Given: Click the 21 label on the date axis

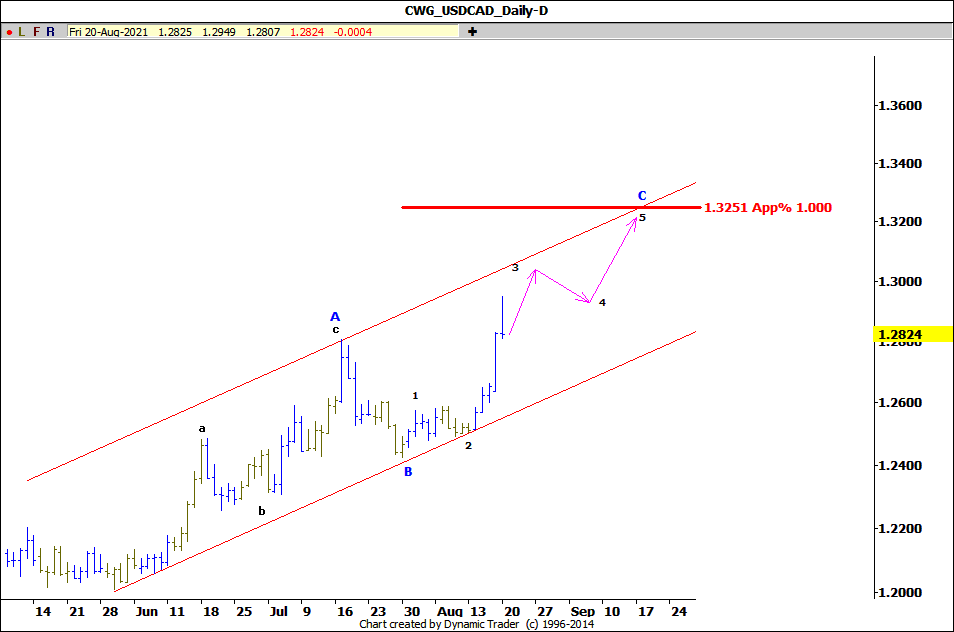Looking at the screenshot, I should 77,611.
